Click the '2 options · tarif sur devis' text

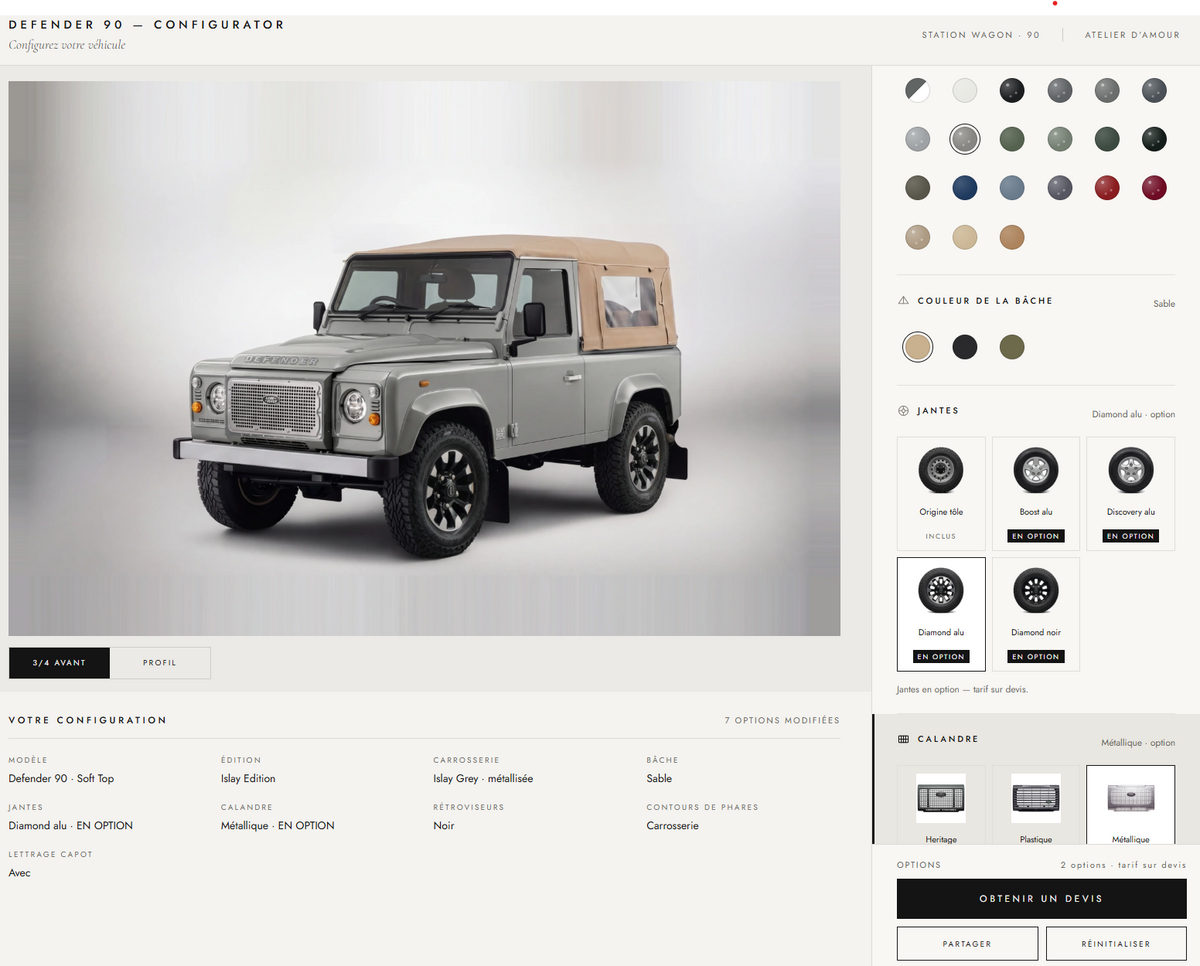(x=1123, y=865)
